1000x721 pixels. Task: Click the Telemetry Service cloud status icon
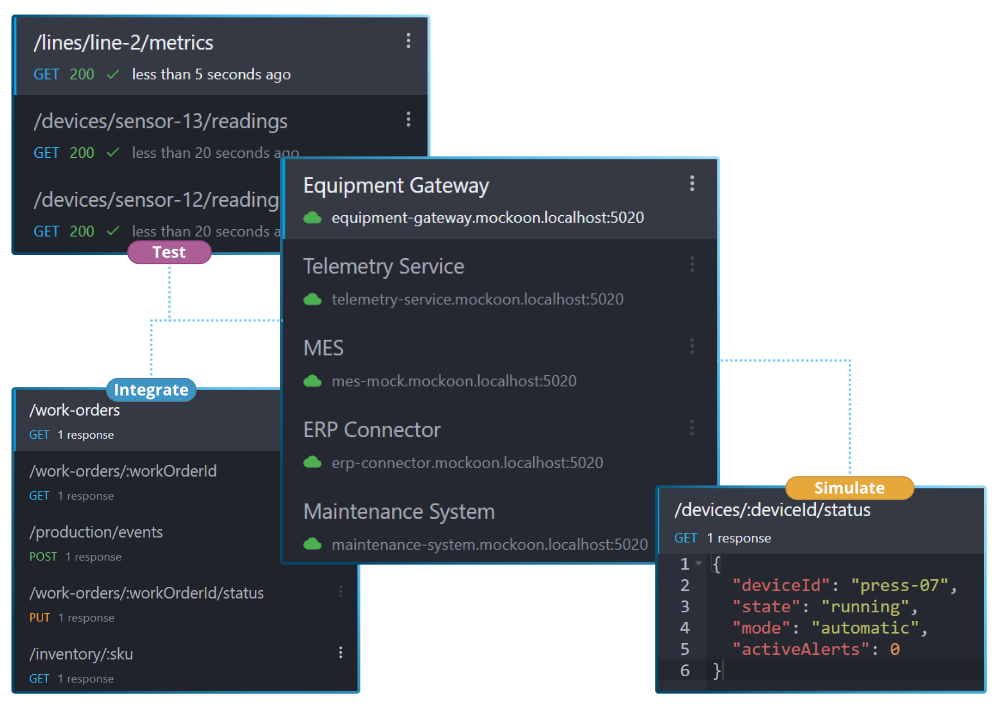pos(312,300)
